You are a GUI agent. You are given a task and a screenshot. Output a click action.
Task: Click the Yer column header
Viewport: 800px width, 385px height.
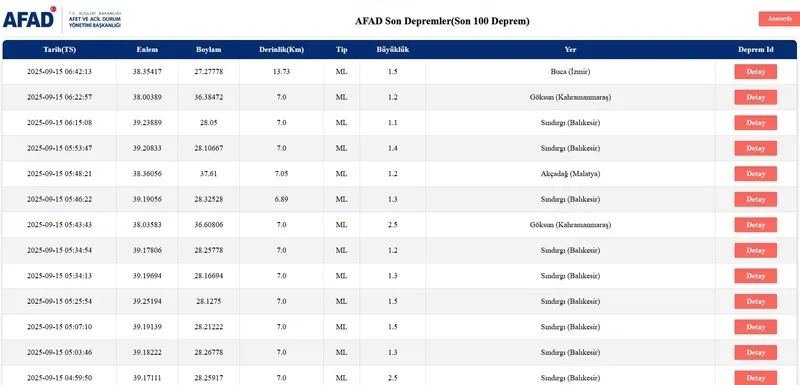(570, 49)
